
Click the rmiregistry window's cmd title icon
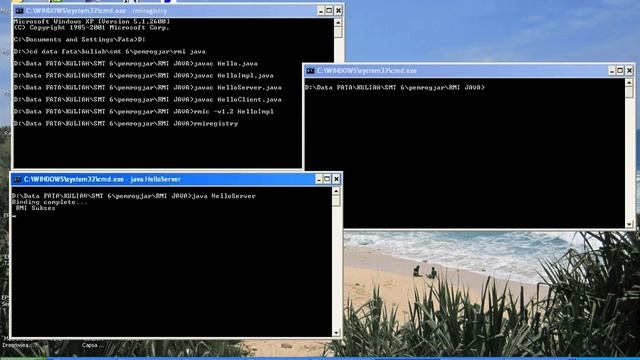click(x=19, y=11)
